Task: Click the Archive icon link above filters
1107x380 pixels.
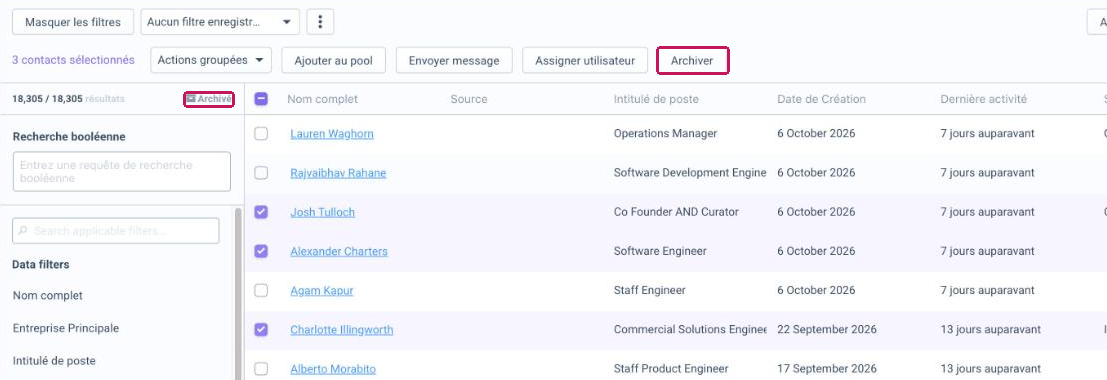Action: (209, 100)
